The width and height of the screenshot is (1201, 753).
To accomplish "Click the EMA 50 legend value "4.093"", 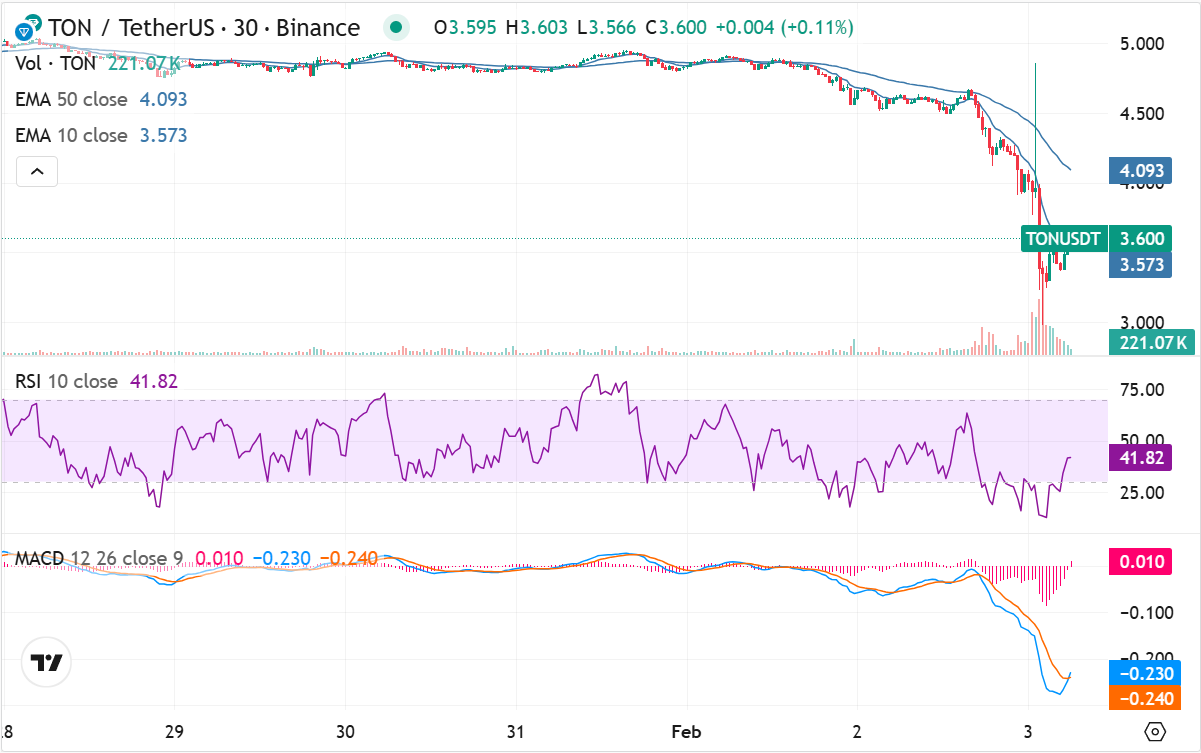I will [162, 99].
